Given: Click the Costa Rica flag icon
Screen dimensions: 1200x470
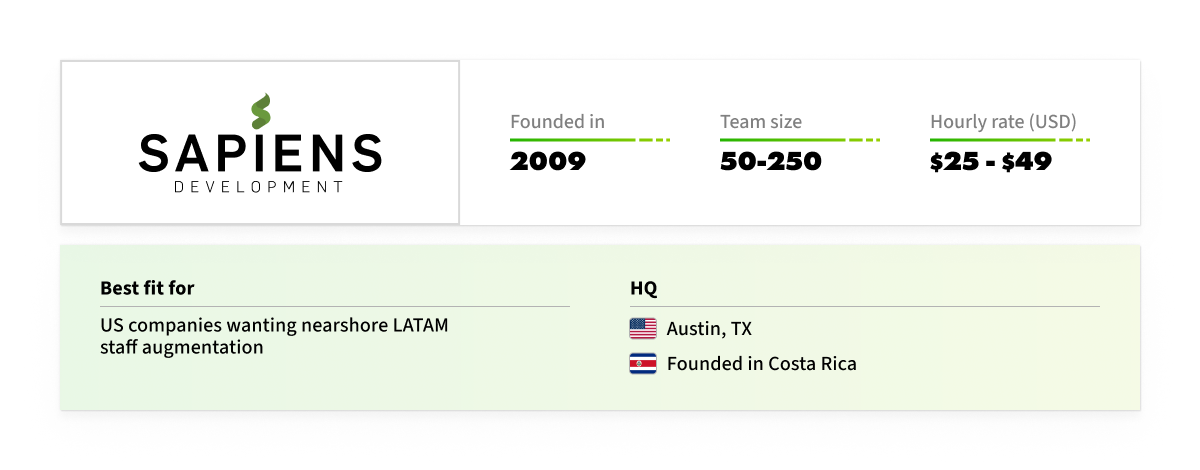Looking at the screenshot, I should coord(643,364).
